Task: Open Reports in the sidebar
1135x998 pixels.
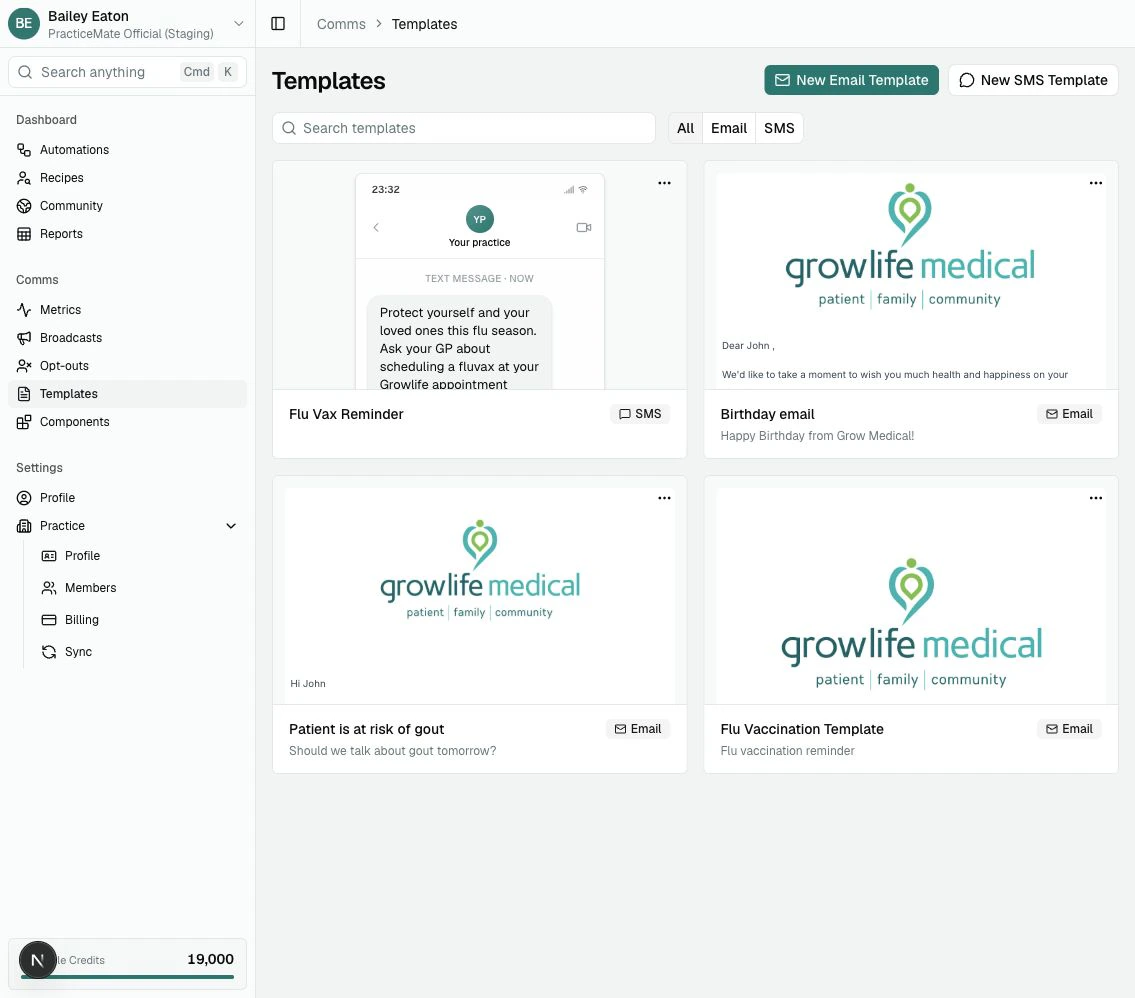Action: (127, 234)
